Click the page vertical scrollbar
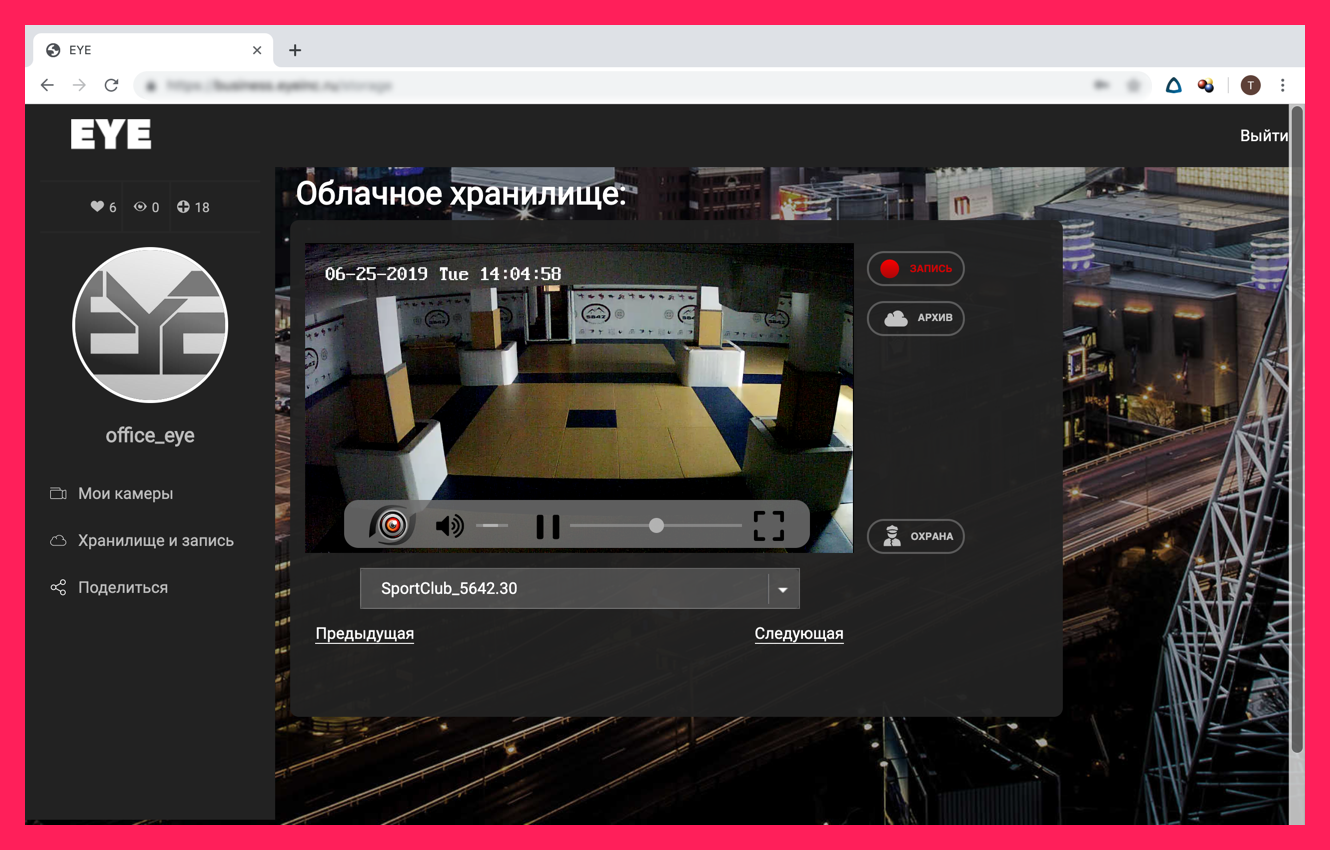 click(1297, 430)
